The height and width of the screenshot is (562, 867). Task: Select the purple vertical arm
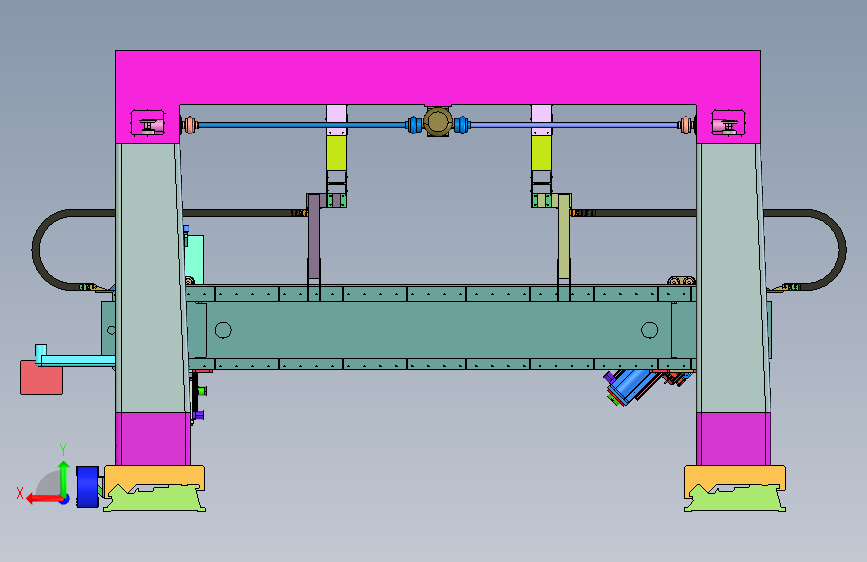(x=314, y=236)
